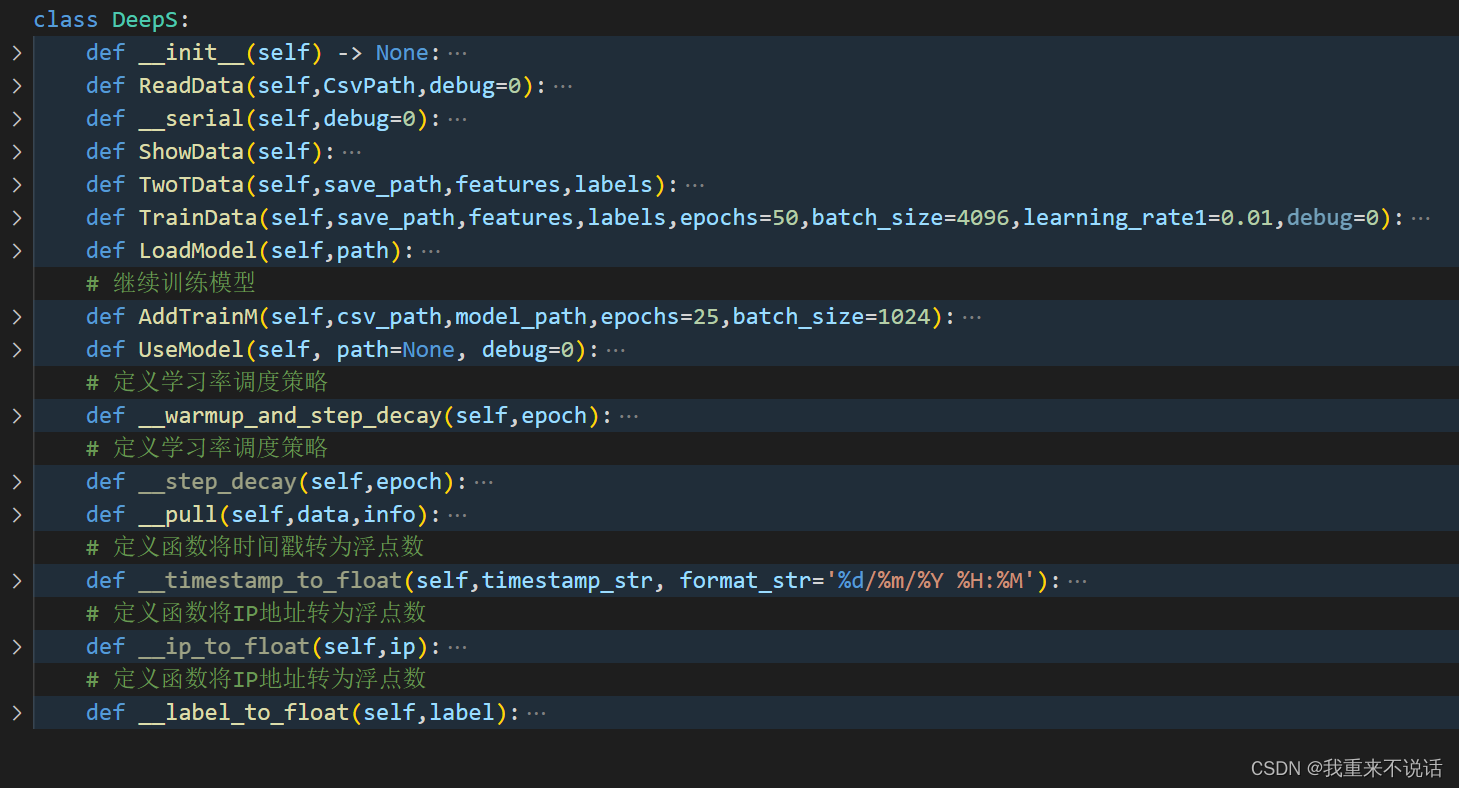Expand __warmup_and_step_decay fold chevron
This screenshot has width=1459, height=788.
click(16, 416)
